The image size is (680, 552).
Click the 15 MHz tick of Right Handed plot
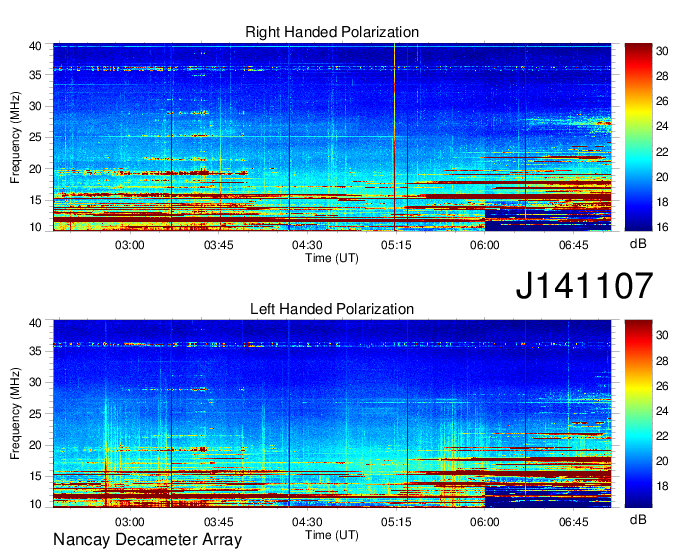(x=35, y=200)
